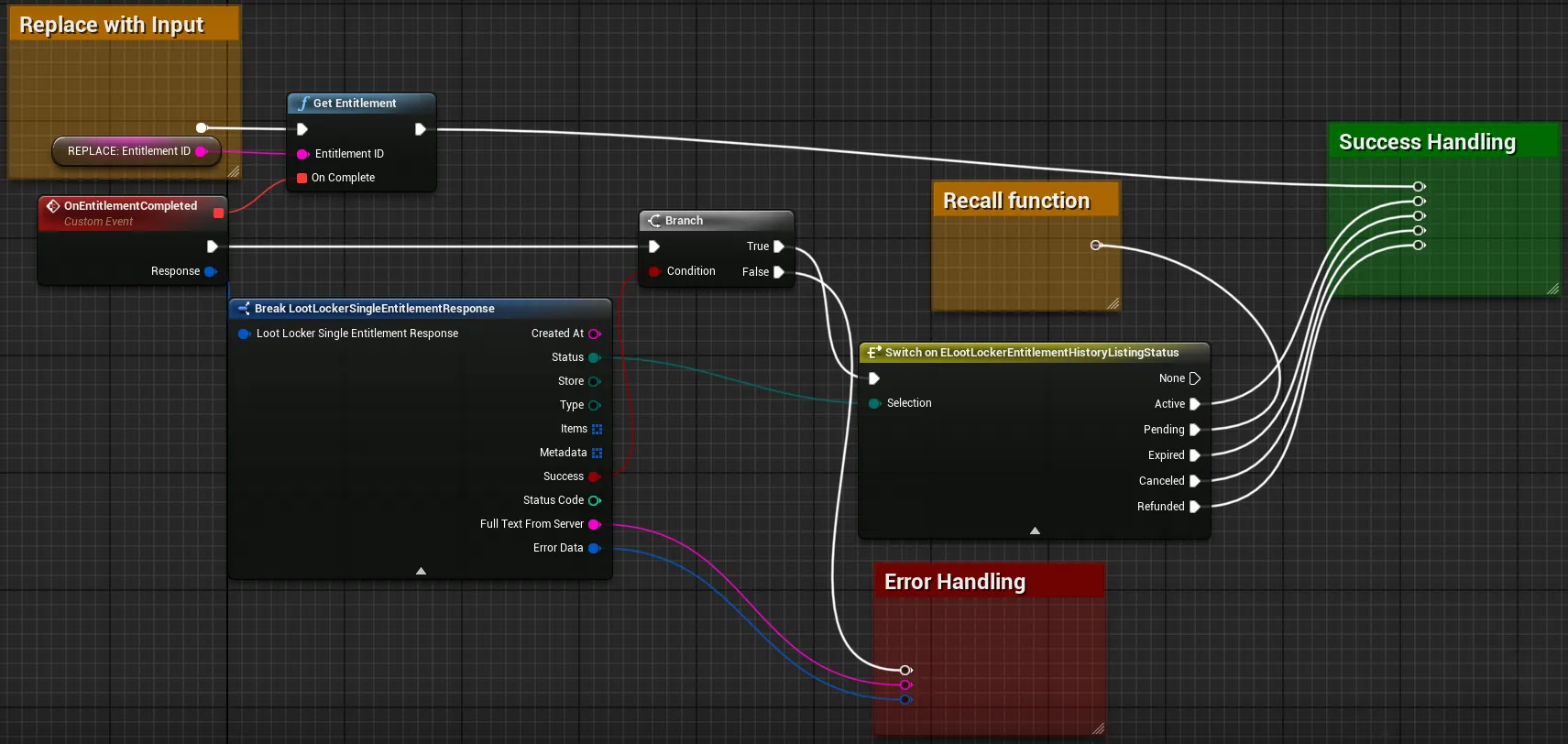Viewport: 1568px width, 744px height.
Task: Click the OnEntitlementCompleted execution output pin
Action: point(212,246)
